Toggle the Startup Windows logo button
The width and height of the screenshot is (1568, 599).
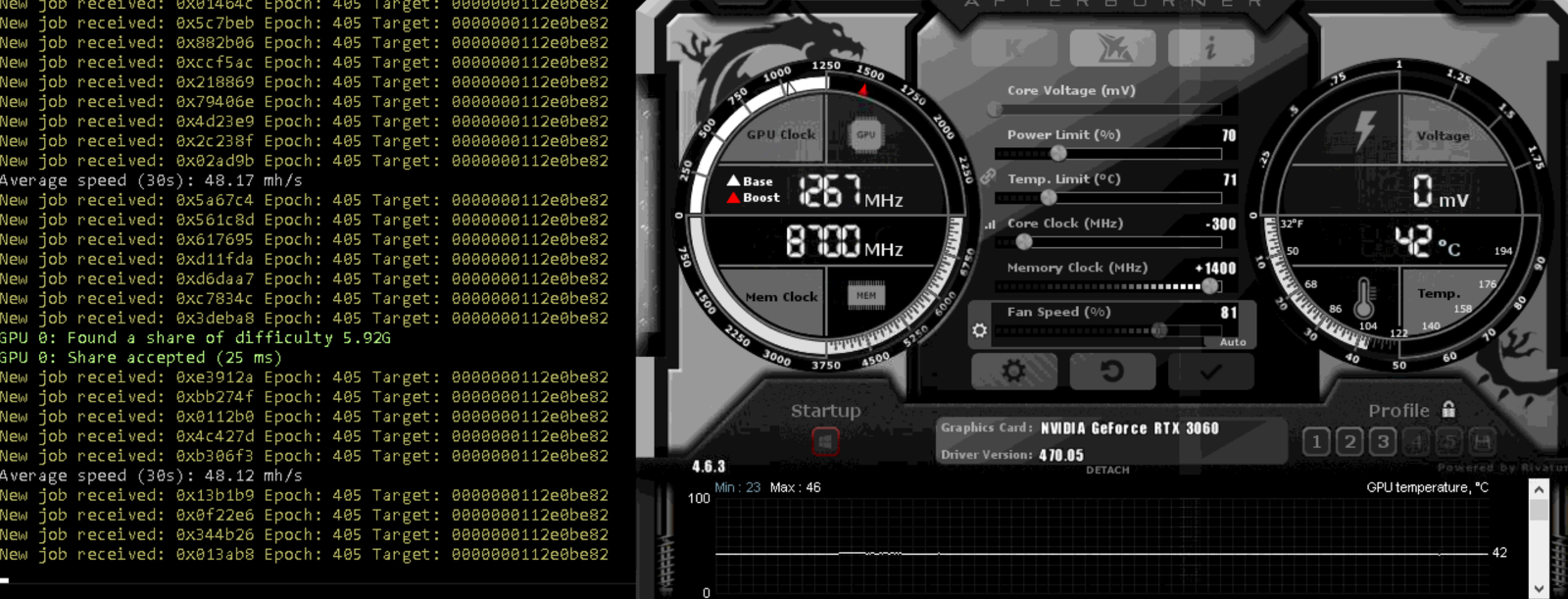tap(825, 442)
